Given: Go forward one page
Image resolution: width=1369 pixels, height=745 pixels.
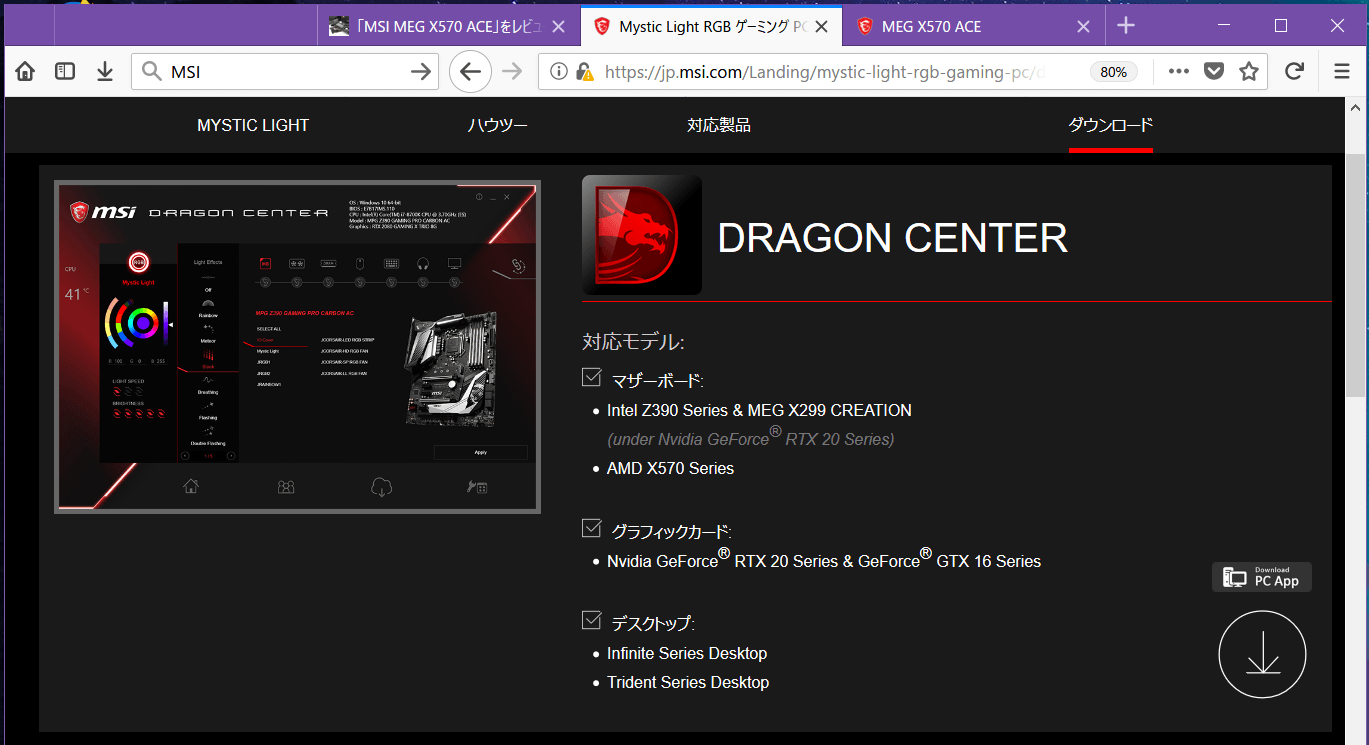Looking at the screenshot, I should point(511,72).
